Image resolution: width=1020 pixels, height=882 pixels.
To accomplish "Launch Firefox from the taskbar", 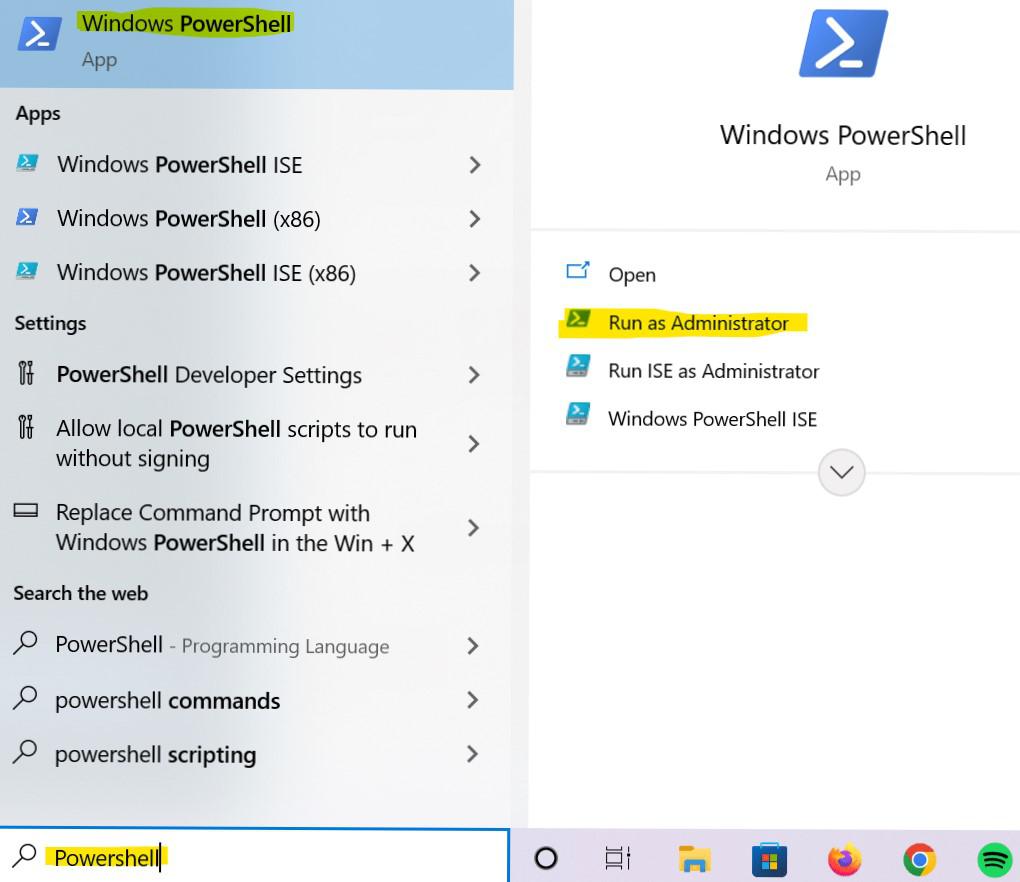I will coord(844,859).
